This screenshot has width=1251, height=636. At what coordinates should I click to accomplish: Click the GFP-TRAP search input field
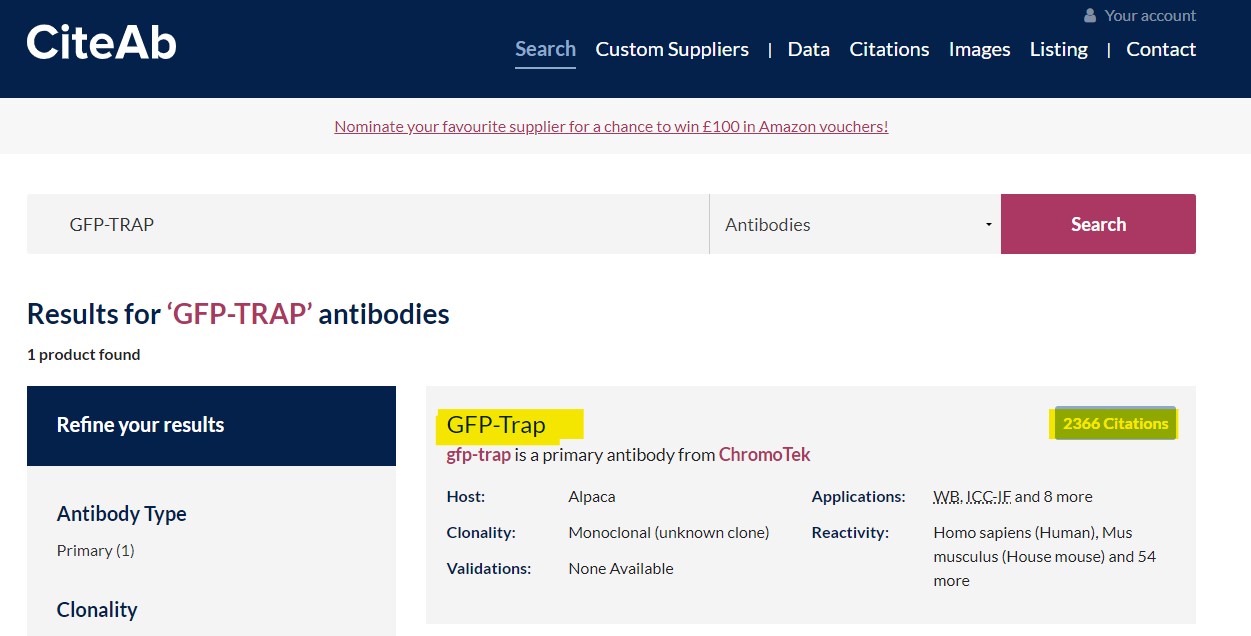click(368, 224)
